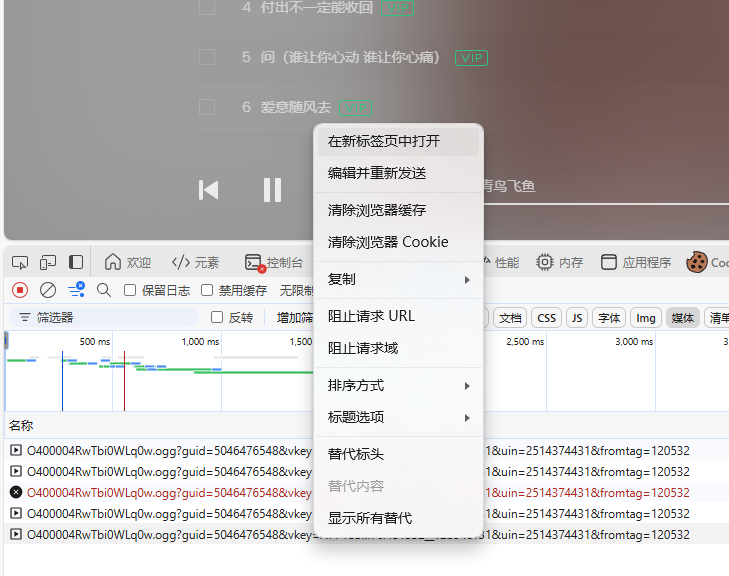The width and height of the screenshot is (729, 576).
Task: Choose 清除浏览器 Cookie
Action: [398, 242]
